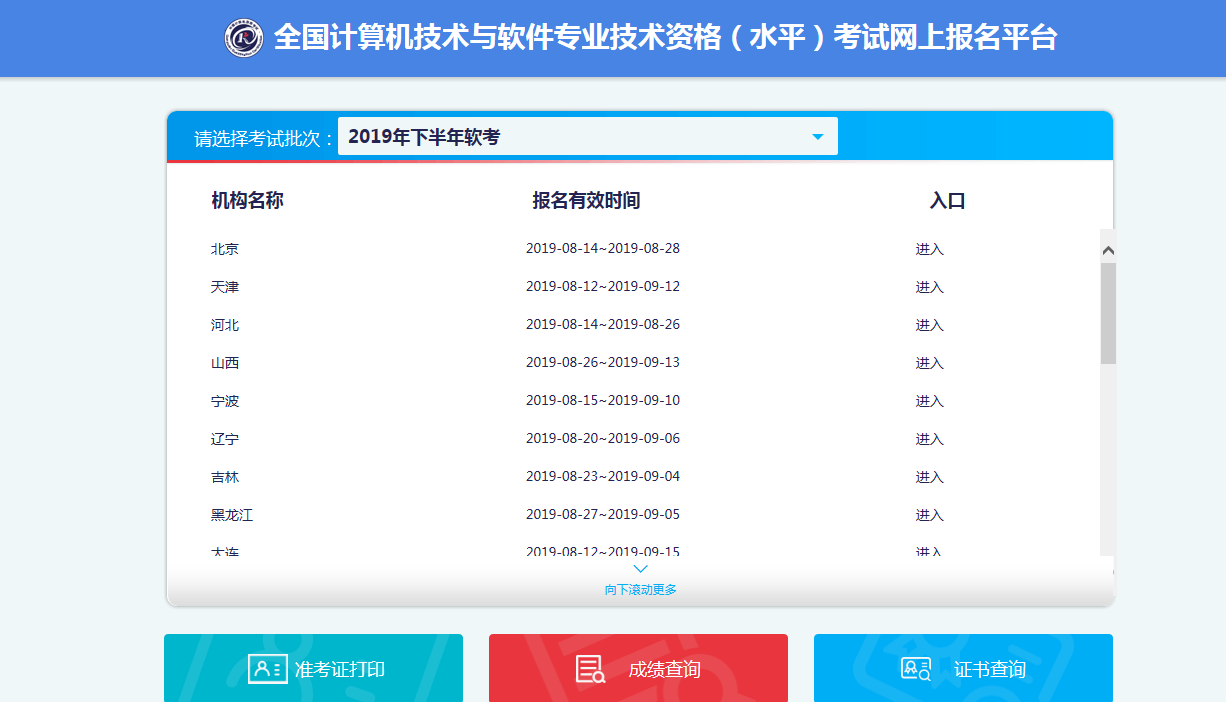The width and height of the screenshot is (1226, 702).
Task: Click 进入 for 北京
Action: [x=929, y=249]
